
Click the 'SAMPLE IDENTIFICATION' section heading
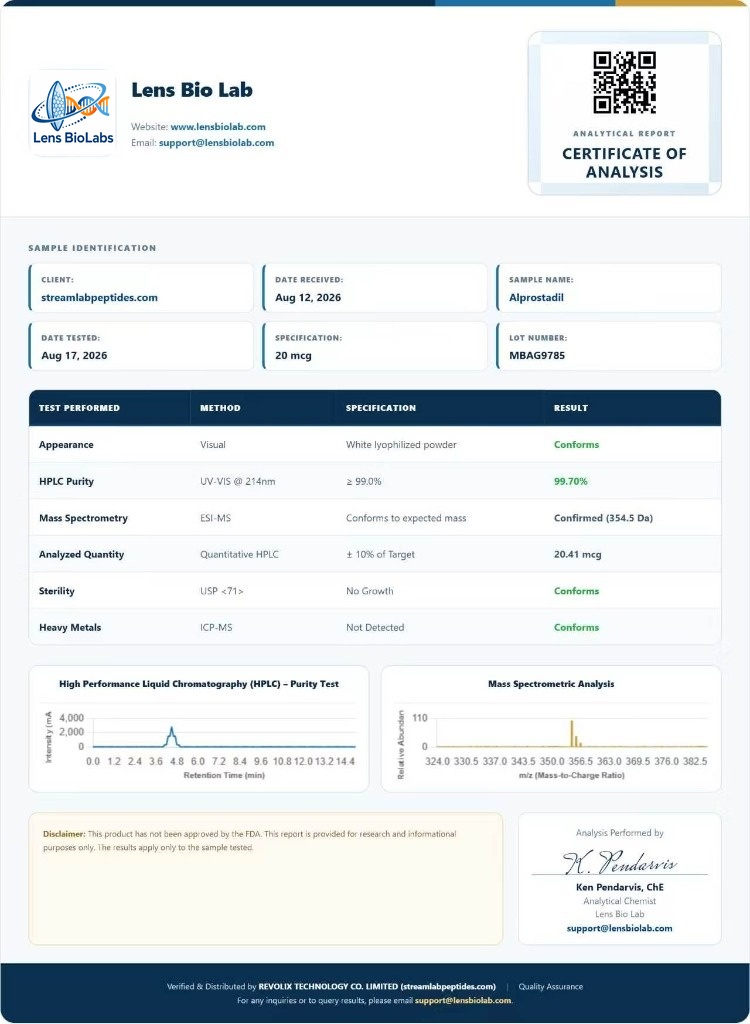(92, 248)
